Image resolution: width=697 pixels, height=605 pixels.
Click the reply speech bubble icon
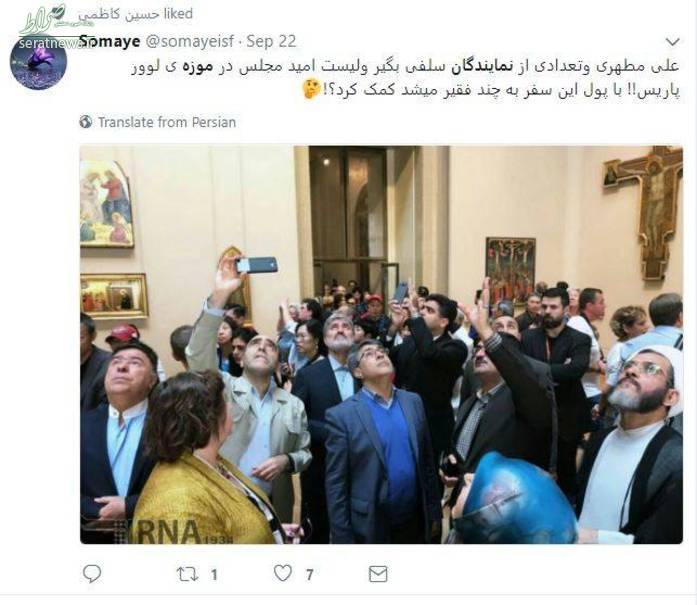click(x=92, y=574)
